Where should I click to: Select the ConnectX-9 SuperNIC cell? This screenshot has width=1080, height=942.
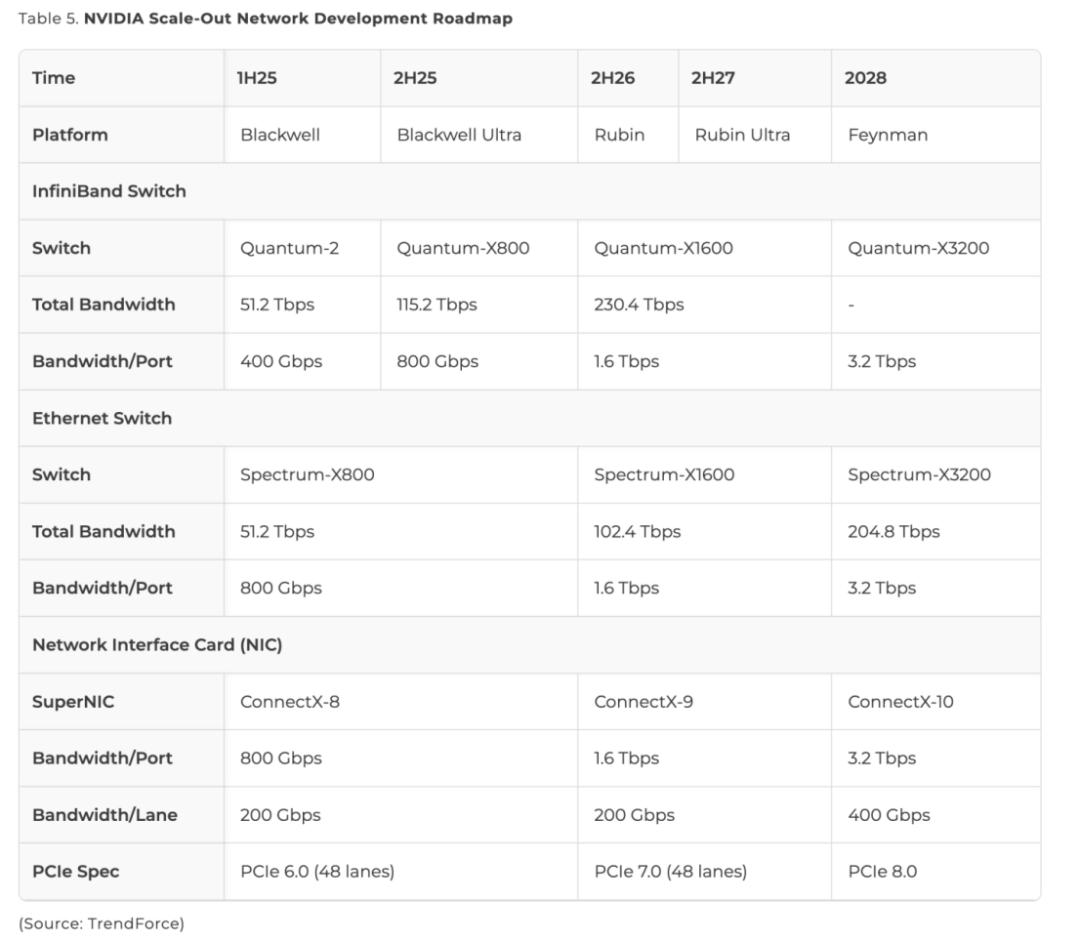click(643, 702)
